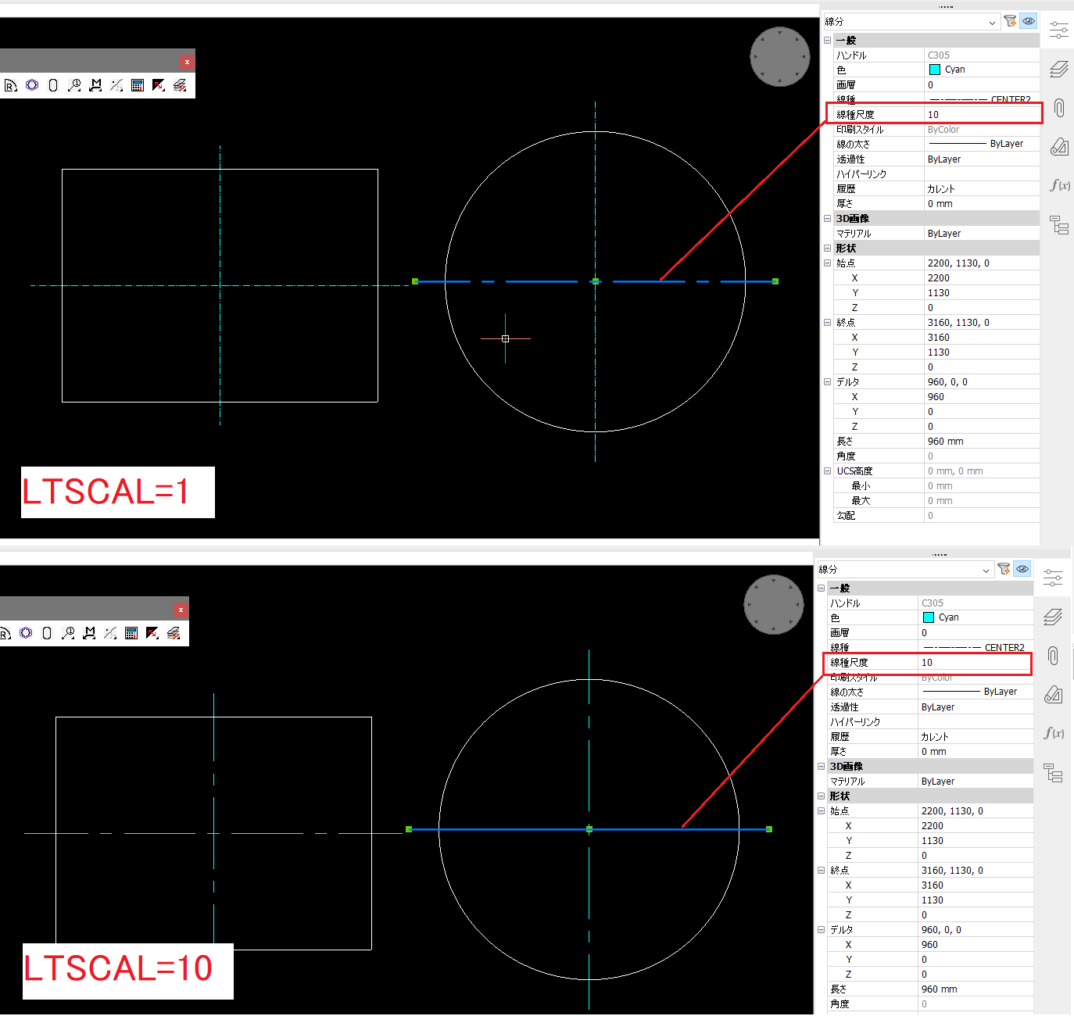Select the quick calculator tool in the toolbar
The height and width of the screenshot is (1016, 1074).
137,85
